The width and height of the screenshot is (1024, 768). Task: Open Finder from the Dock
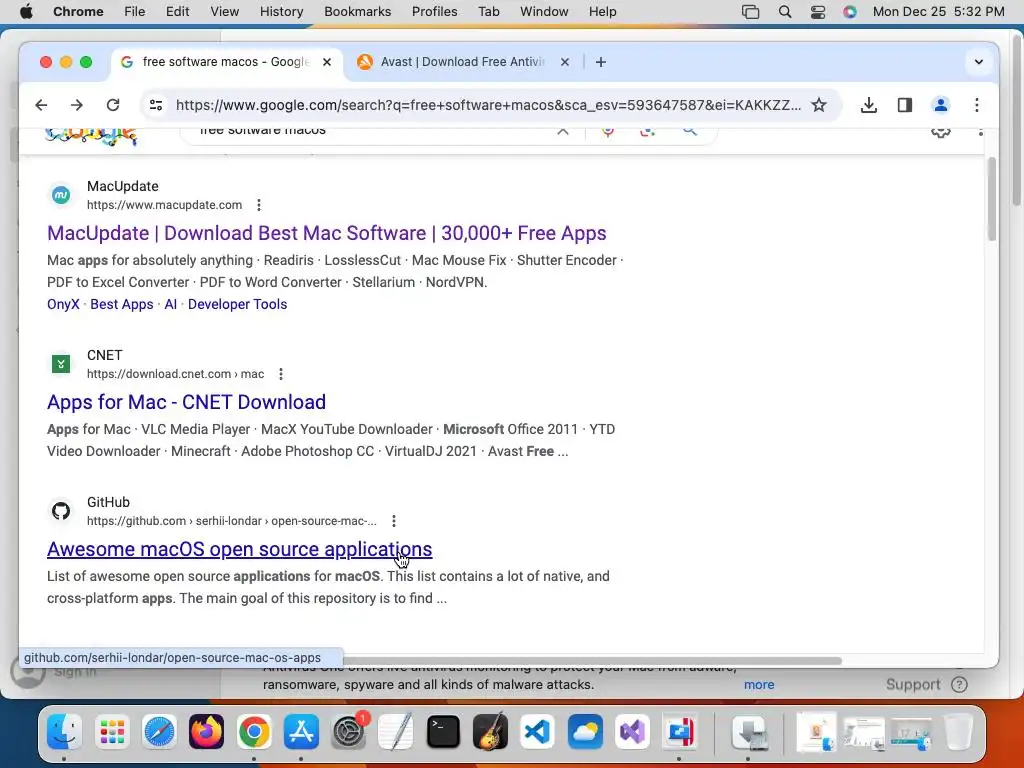[64, 731]
